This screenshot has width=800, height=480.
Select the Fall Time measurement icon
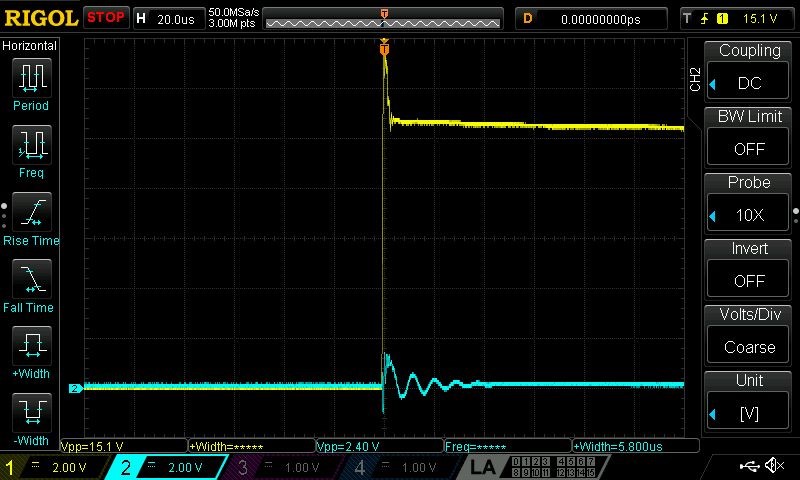pos(32,279)
